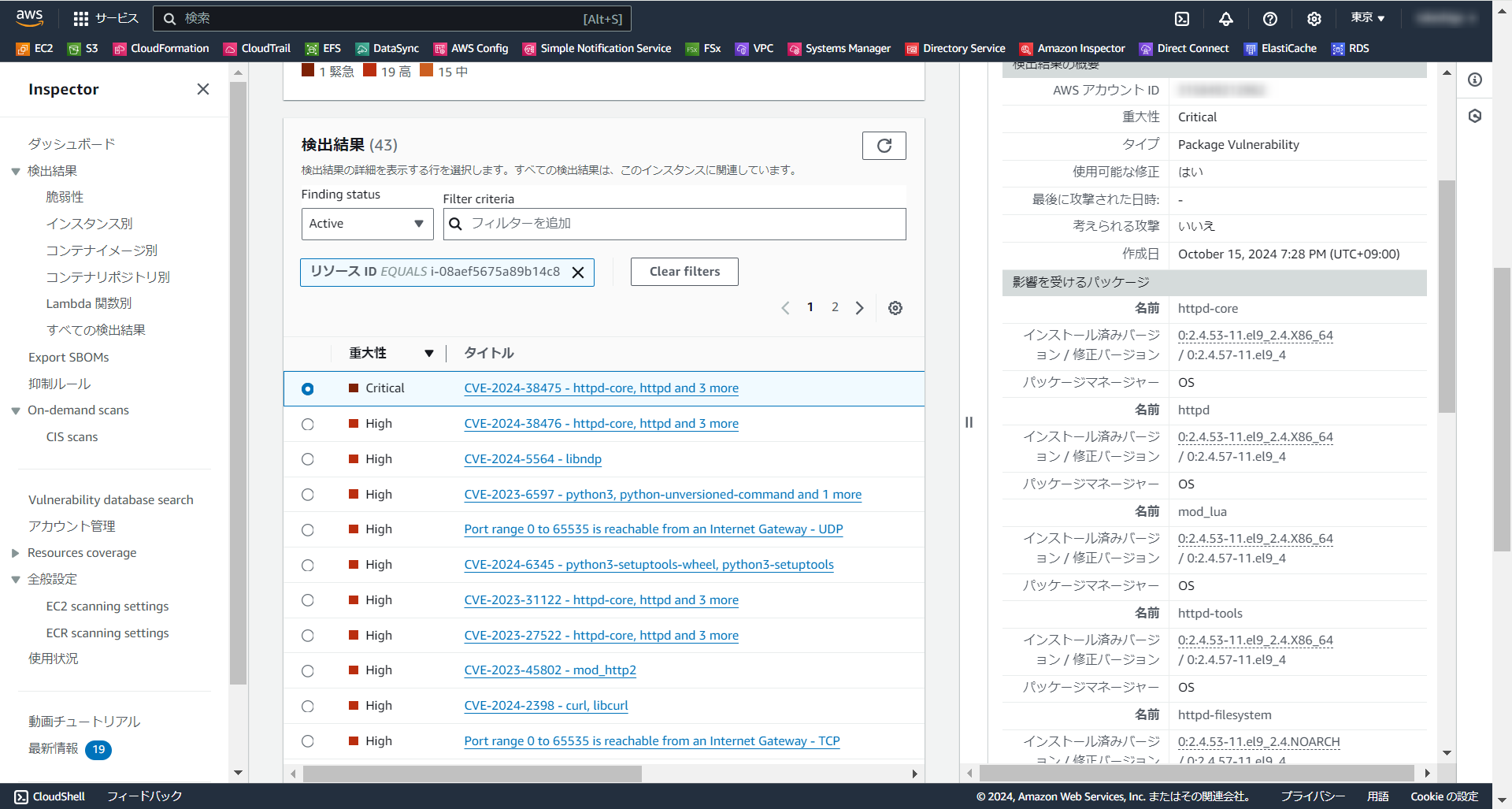Open the Finding status Active dropdown
1512x809 pixels.
click(x=367, y=224)
